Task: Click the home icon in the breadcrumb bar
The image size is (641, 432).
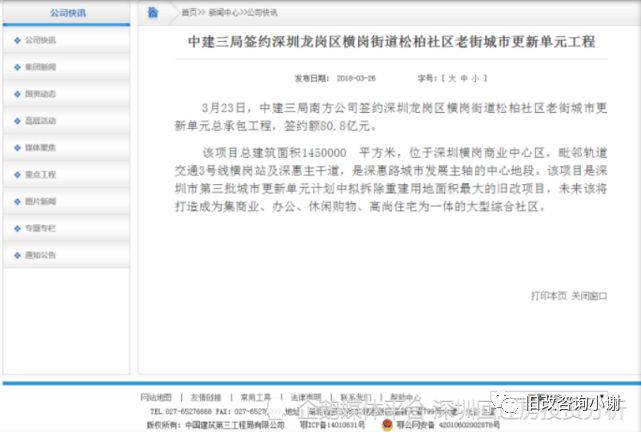Action: click(152, 12)
